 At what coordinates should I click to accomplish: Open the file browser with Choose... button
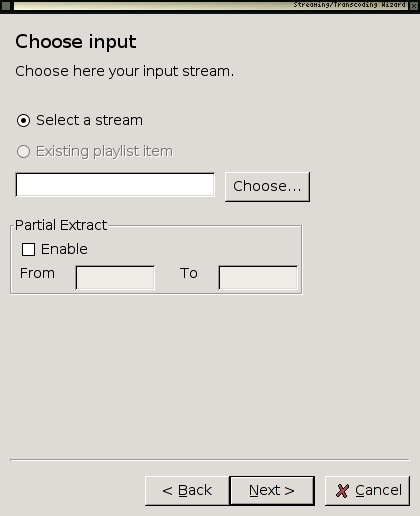tap(267, 187)
